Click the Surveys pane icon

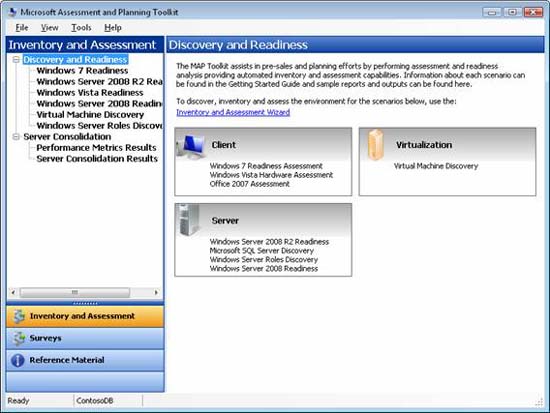pyautogui.click(x=18, y=338)
